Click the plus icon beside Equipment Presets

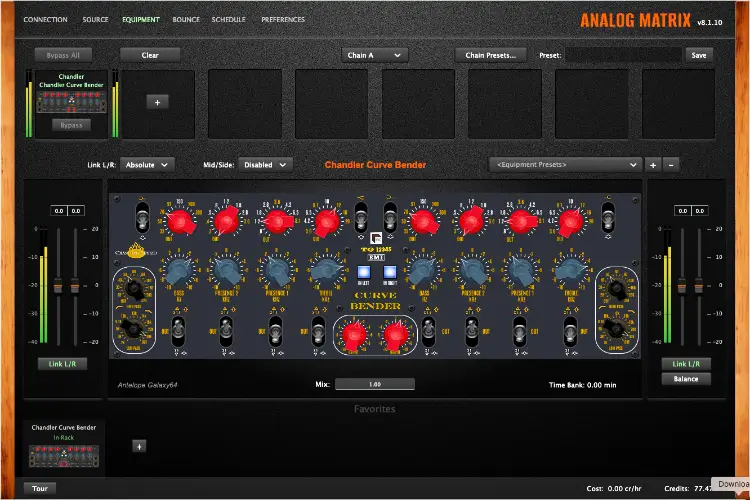click(x=653, y=164)
